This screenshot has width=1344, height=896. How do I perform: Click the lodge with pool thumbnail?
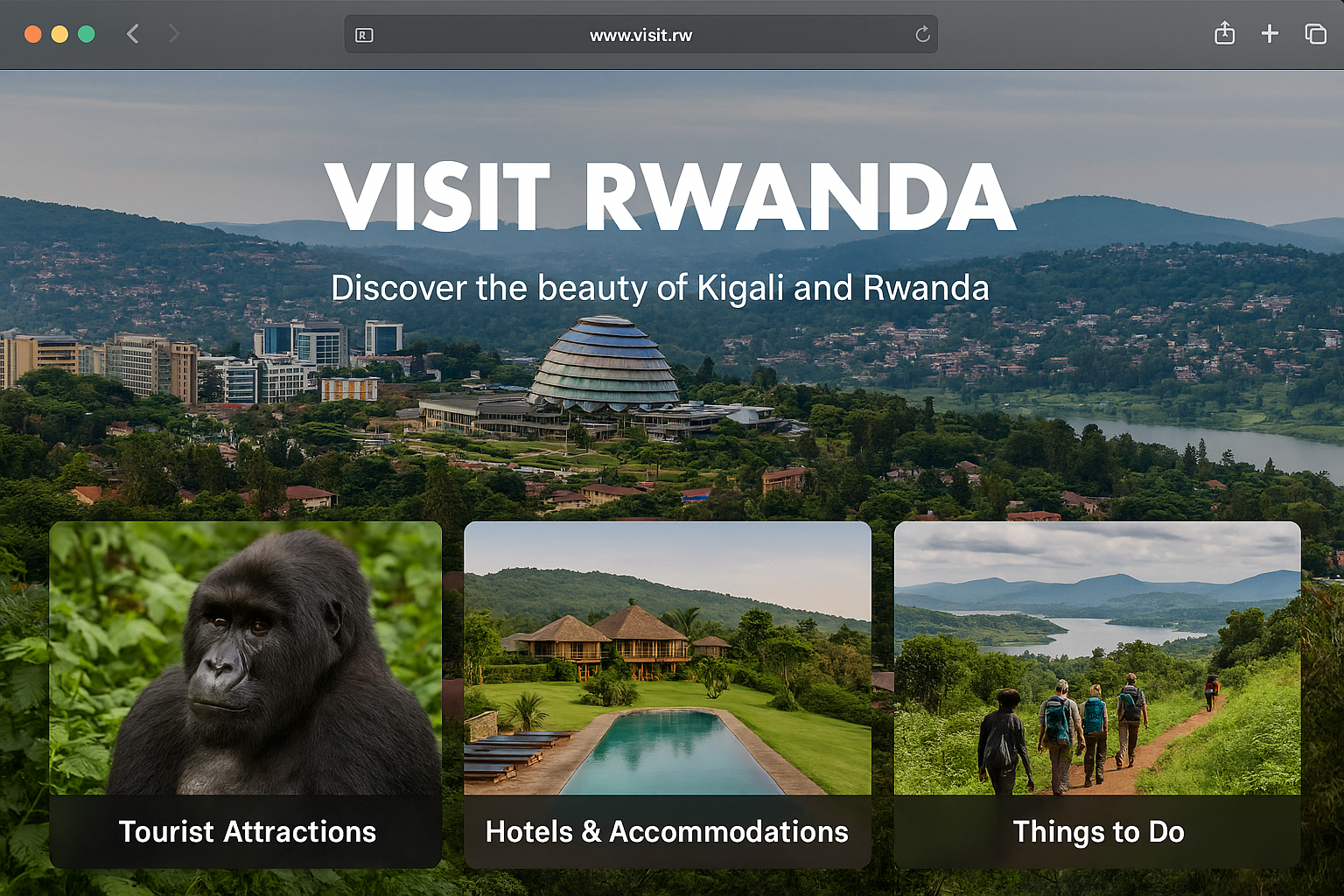tap(668, 658)
